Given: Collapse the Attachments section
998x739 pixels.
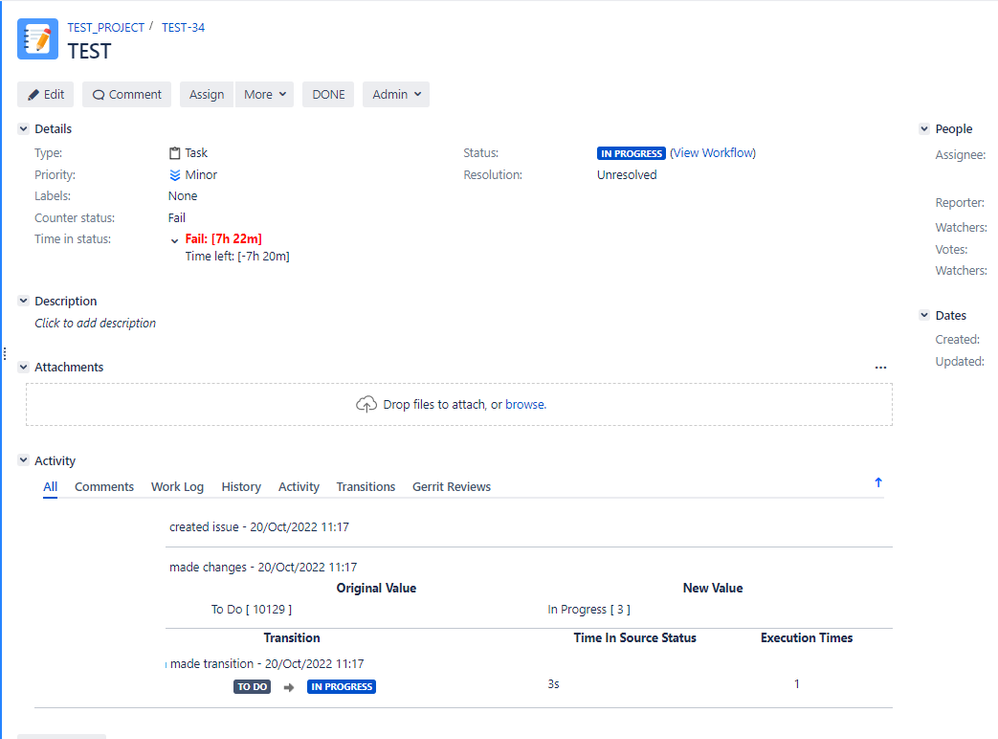Looking at the screenshot, I should tap(24, 367).
